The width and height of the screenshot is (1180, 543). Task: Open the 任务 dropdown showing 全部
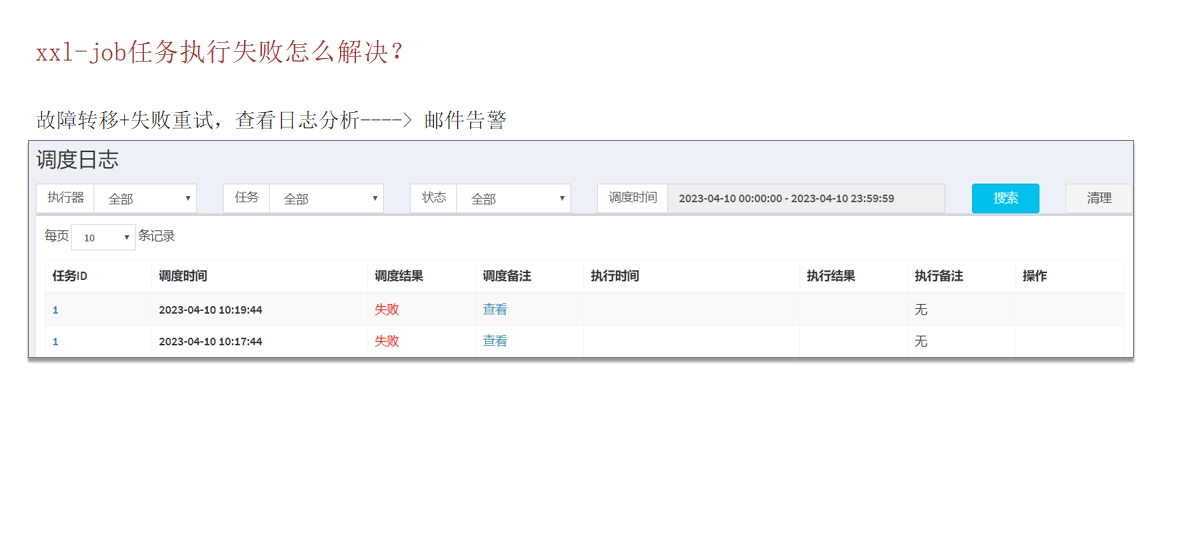pyautogui.click(x=327, y=199)
